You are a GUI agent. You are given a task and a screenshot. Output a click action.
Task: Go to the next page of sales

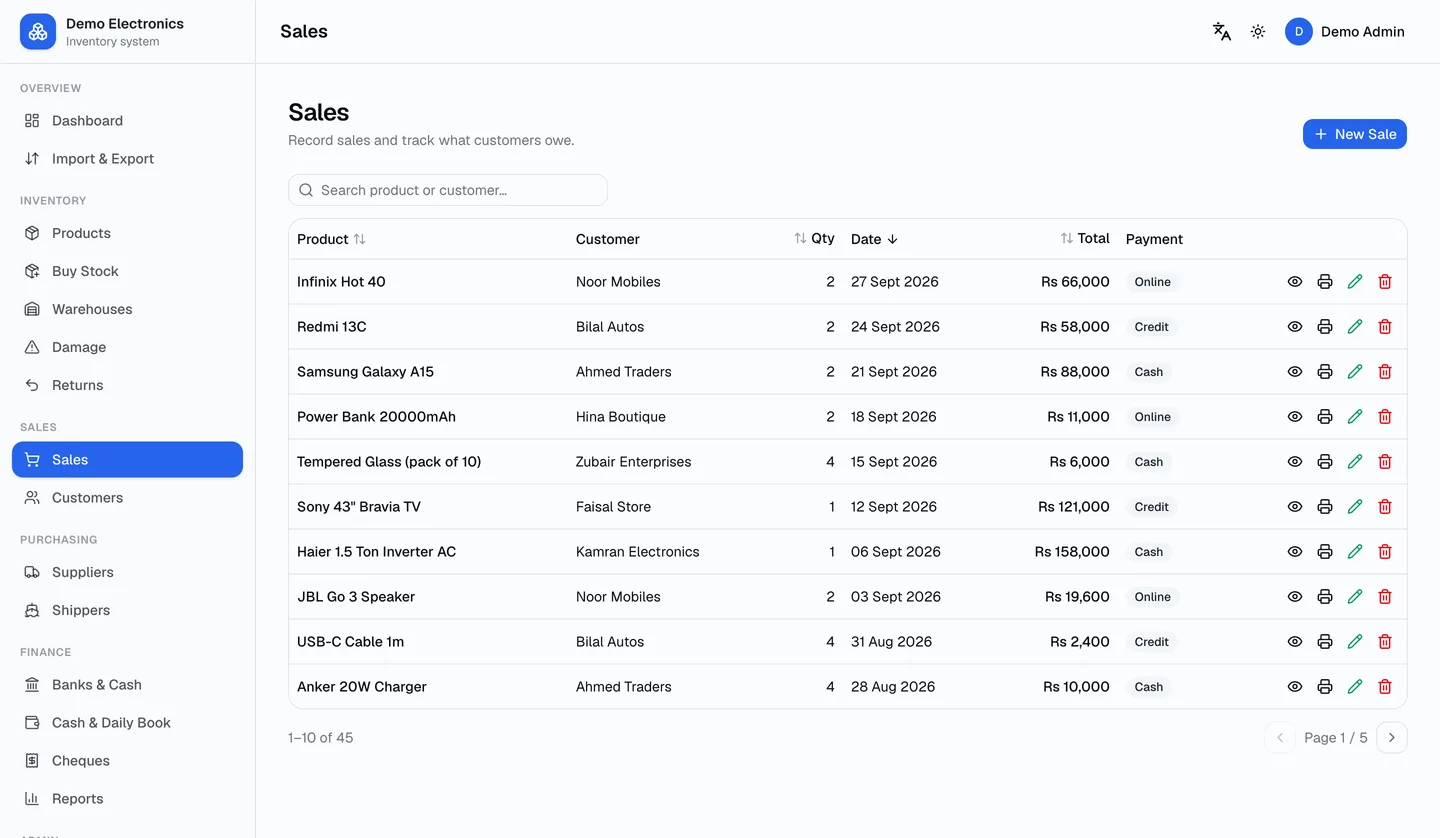pyautogui.click(x=1392, y=738)
